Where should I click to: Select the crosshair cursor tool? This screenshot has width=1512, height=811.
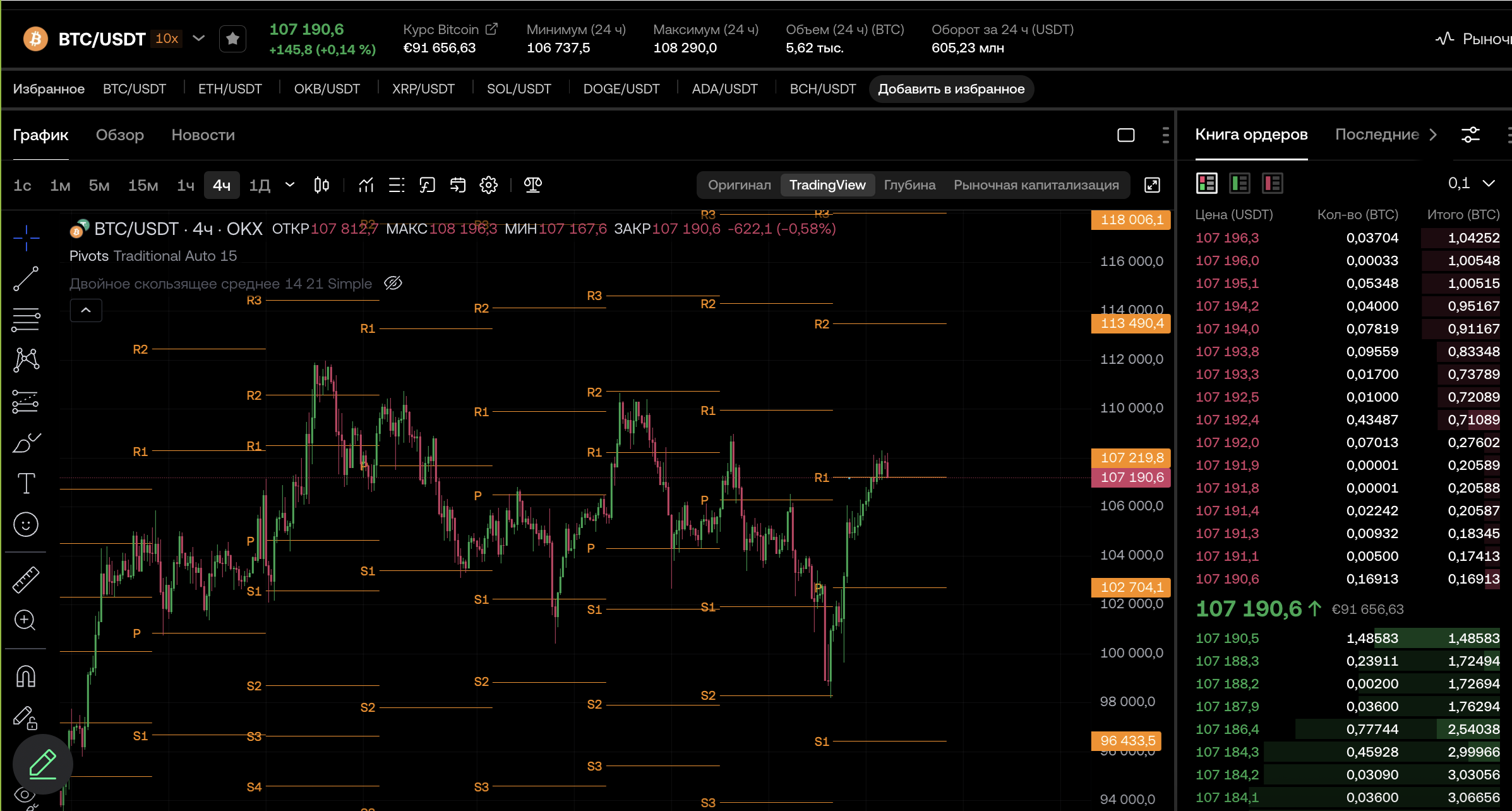pyautogui.click(x=26, y=237)
